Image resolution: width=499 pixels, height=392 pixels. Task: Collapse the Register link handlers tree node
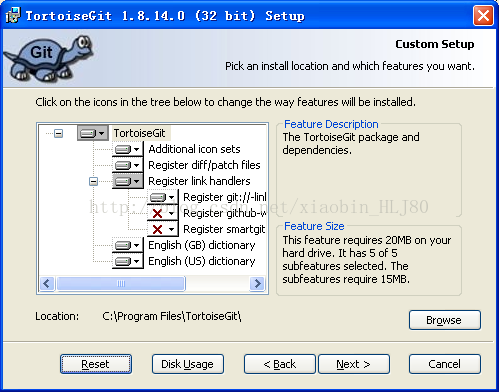(94, 182)
